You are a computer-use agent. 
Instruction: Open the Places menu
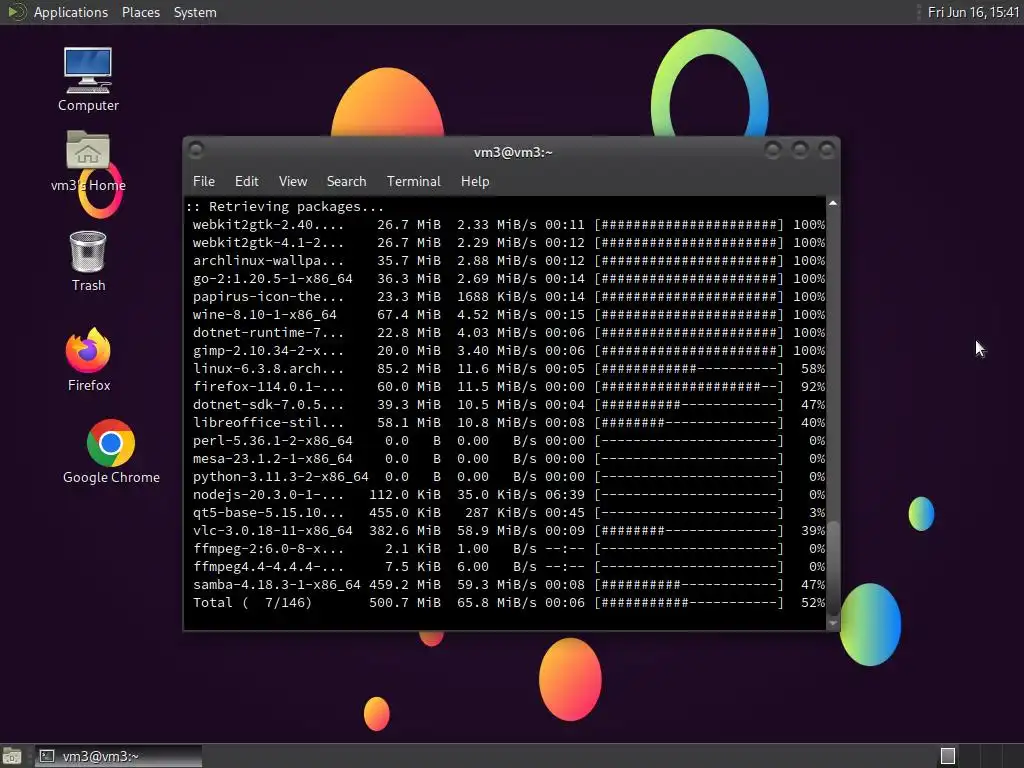140,12
